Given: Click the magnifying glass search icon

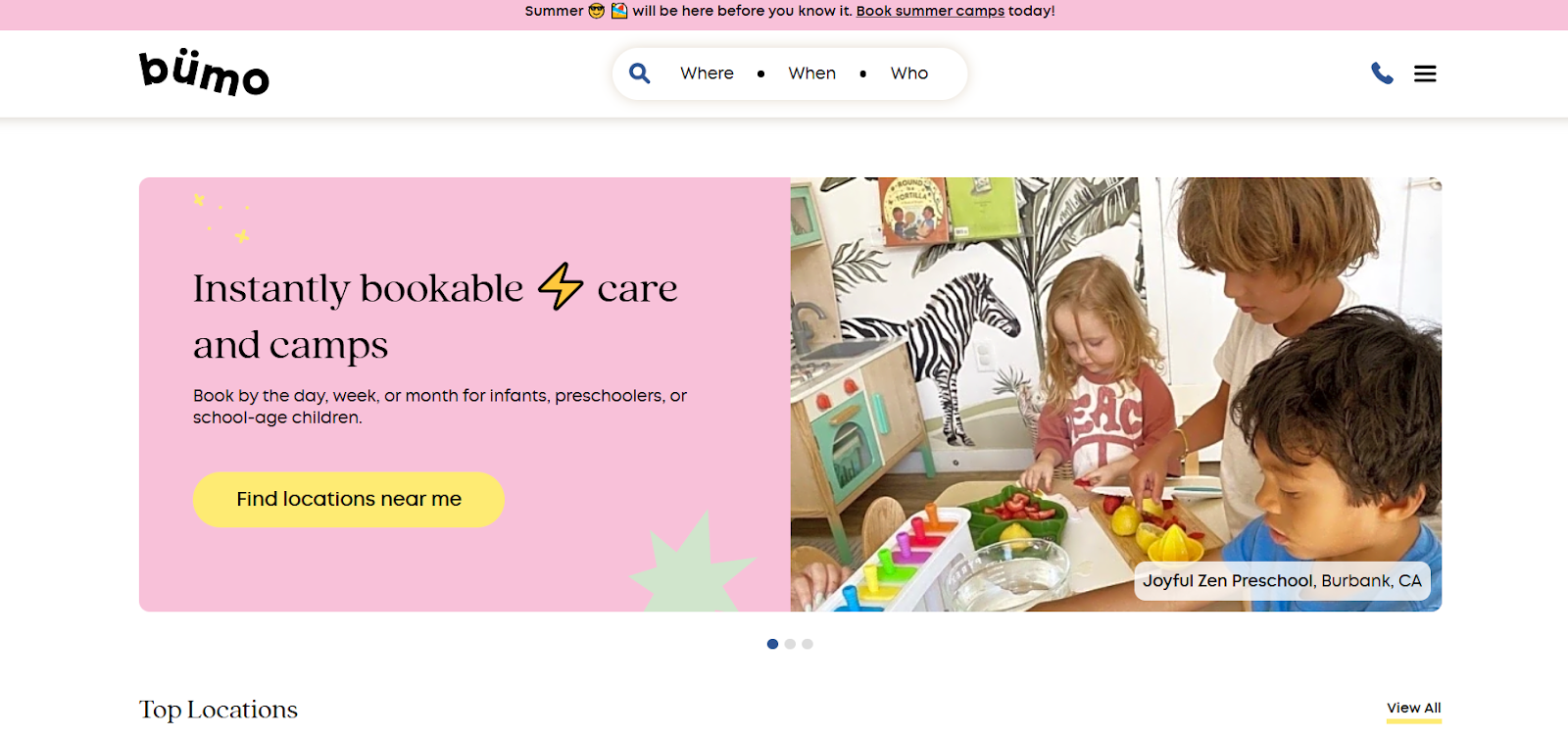Looking at the screenshot, I should [x=639, y=74].
